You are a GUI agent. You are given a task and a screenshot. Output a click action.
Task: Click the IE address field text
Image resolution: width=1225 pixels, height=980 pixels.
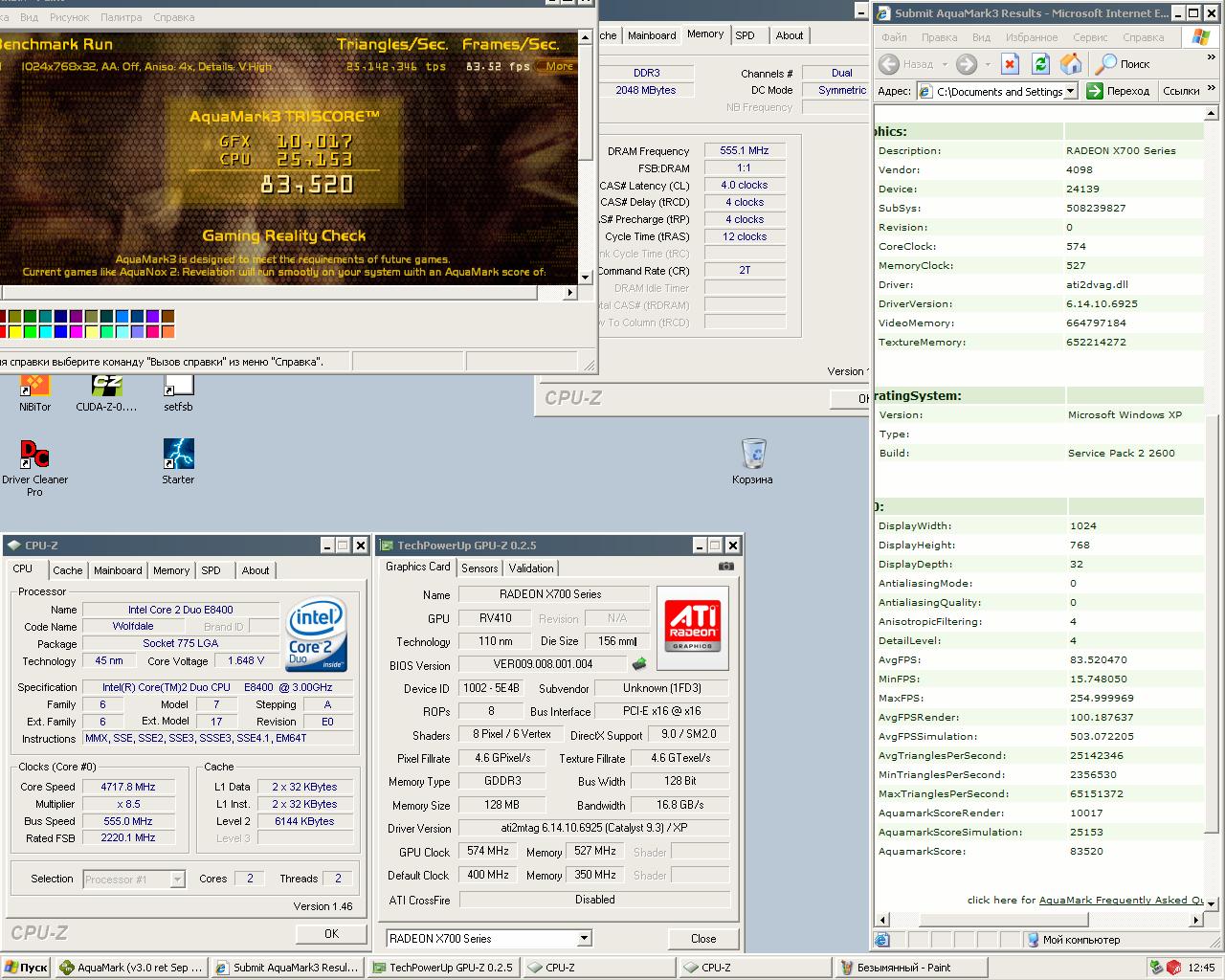999,91
